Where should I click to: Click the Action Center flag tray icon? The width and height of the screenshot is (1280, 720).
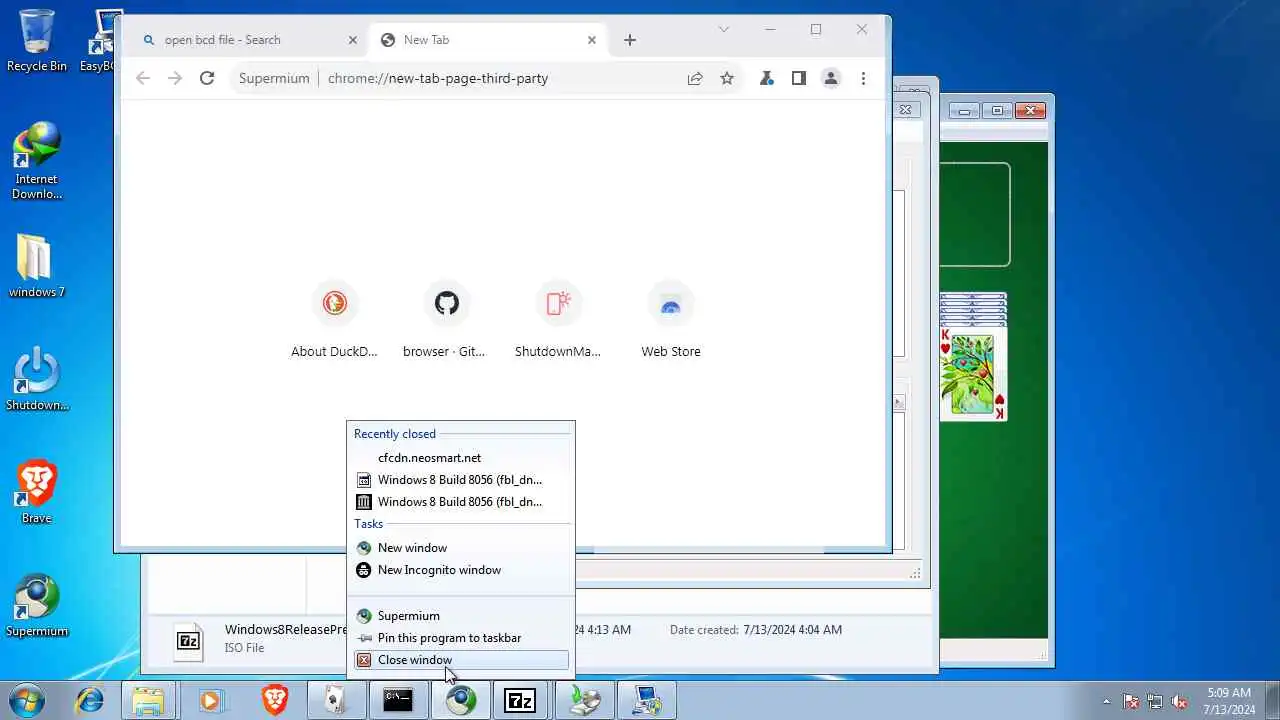pos(1131,701)
